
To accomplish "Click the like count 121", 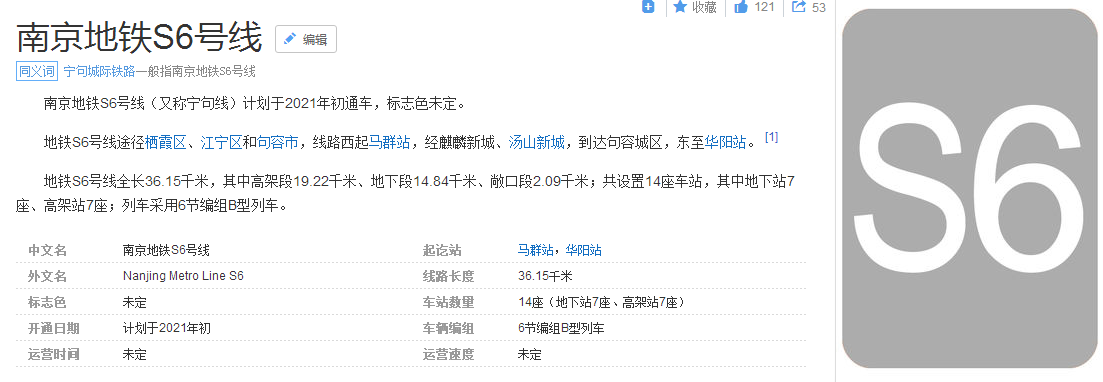I will pos(764,7).
